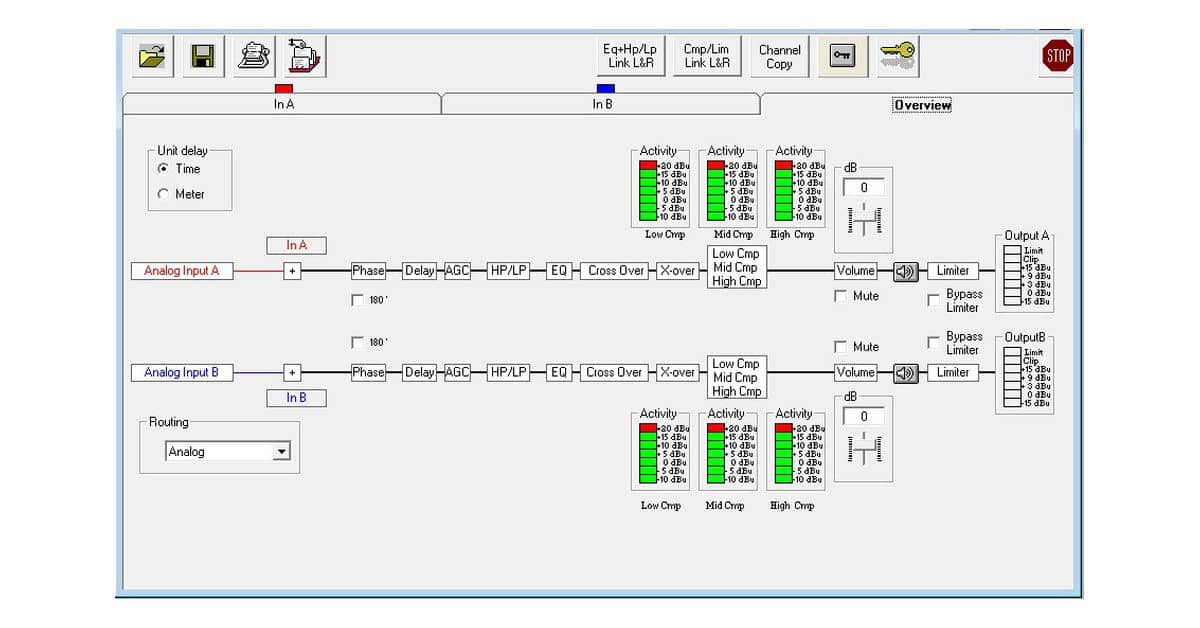This screenshot has height=628, width=1200.
Task: Click the speaker icon on channel A
Action: [905, 271]
